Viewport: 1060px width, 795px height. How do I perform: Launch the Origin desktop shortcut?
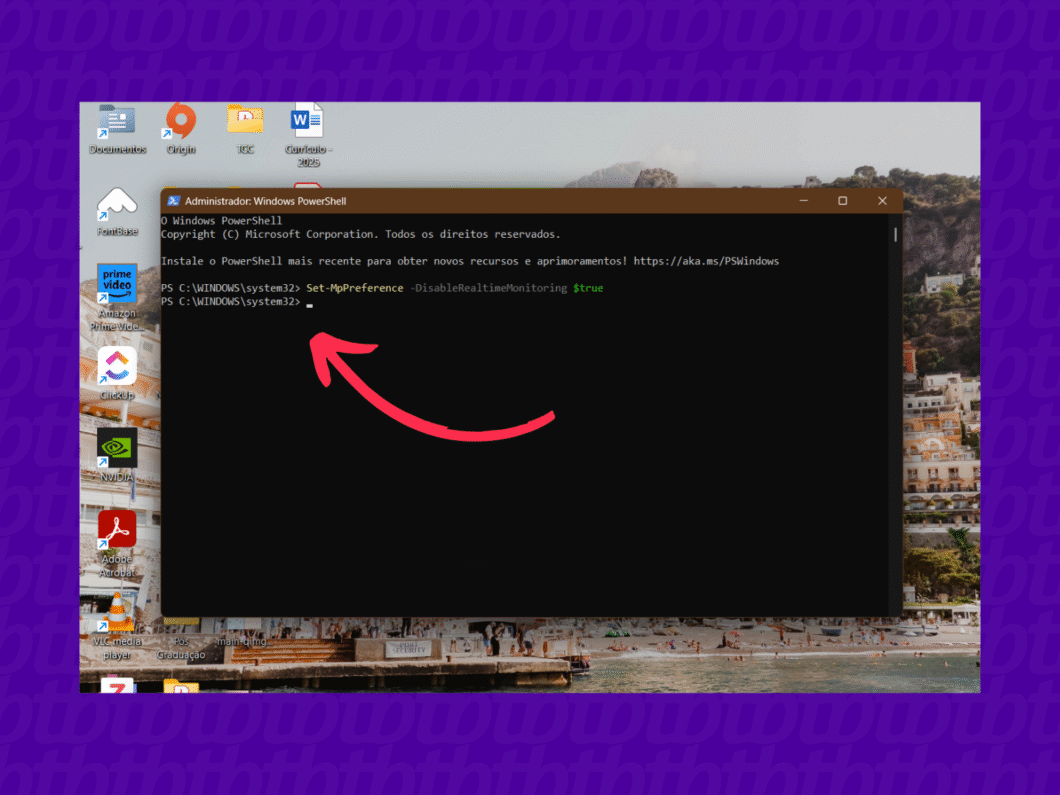180,128
